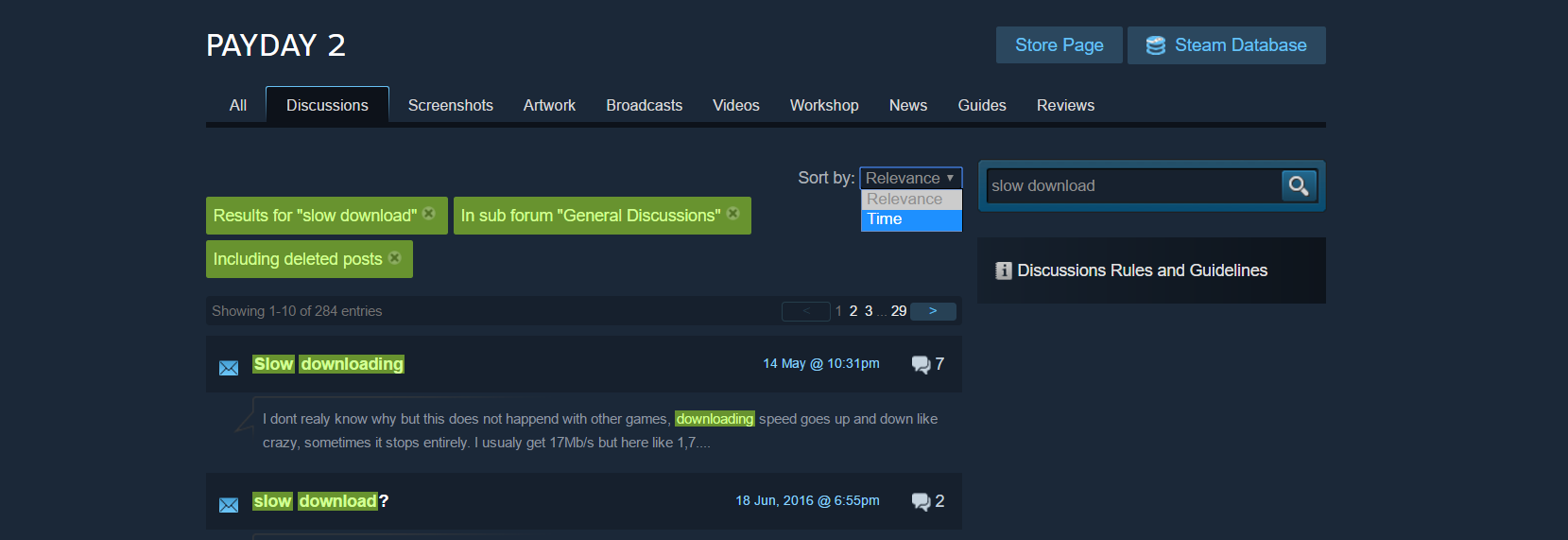Go to the Broadcasts tab
Image resolution: width=1568 pixels, height=540 pixels.
pyautogui.click(x=645, y=105)
